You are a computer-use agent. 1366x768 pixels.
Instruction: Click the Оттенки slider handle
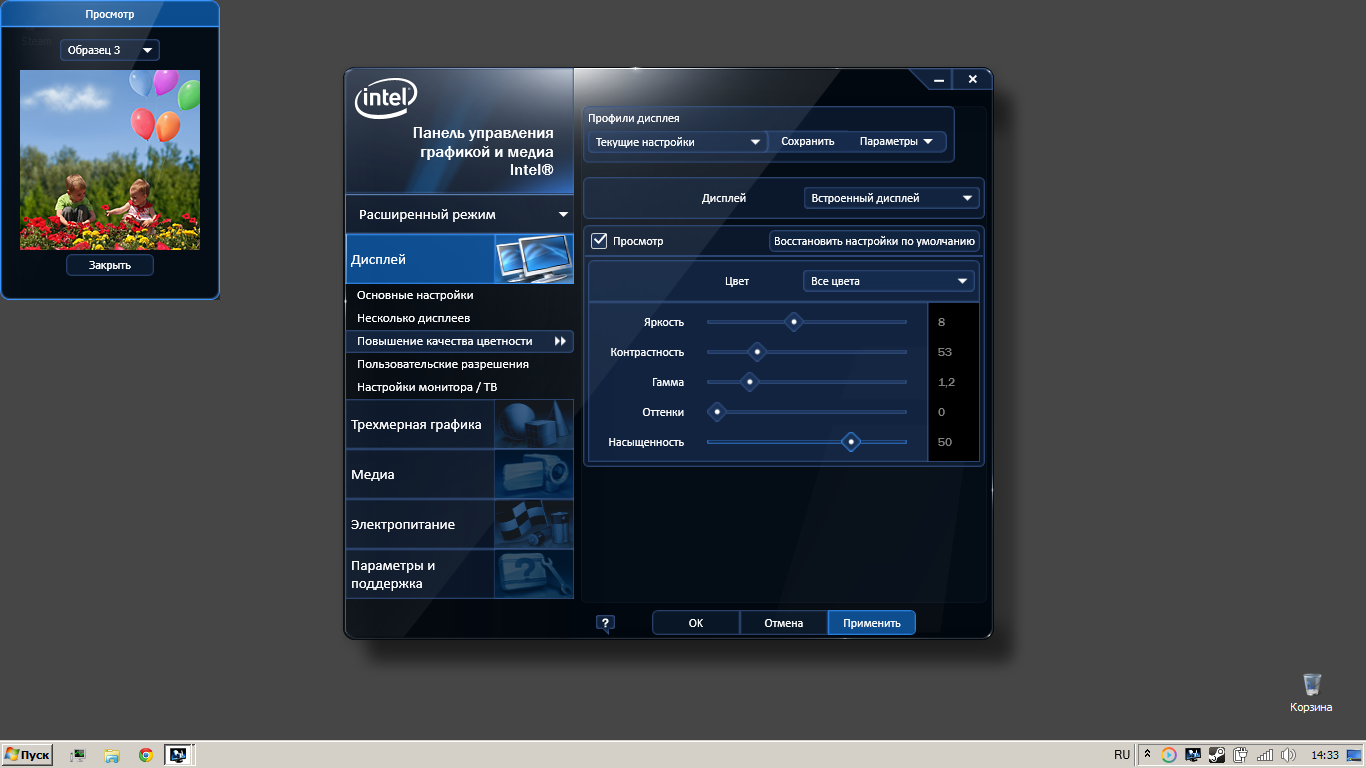[716, 412]
